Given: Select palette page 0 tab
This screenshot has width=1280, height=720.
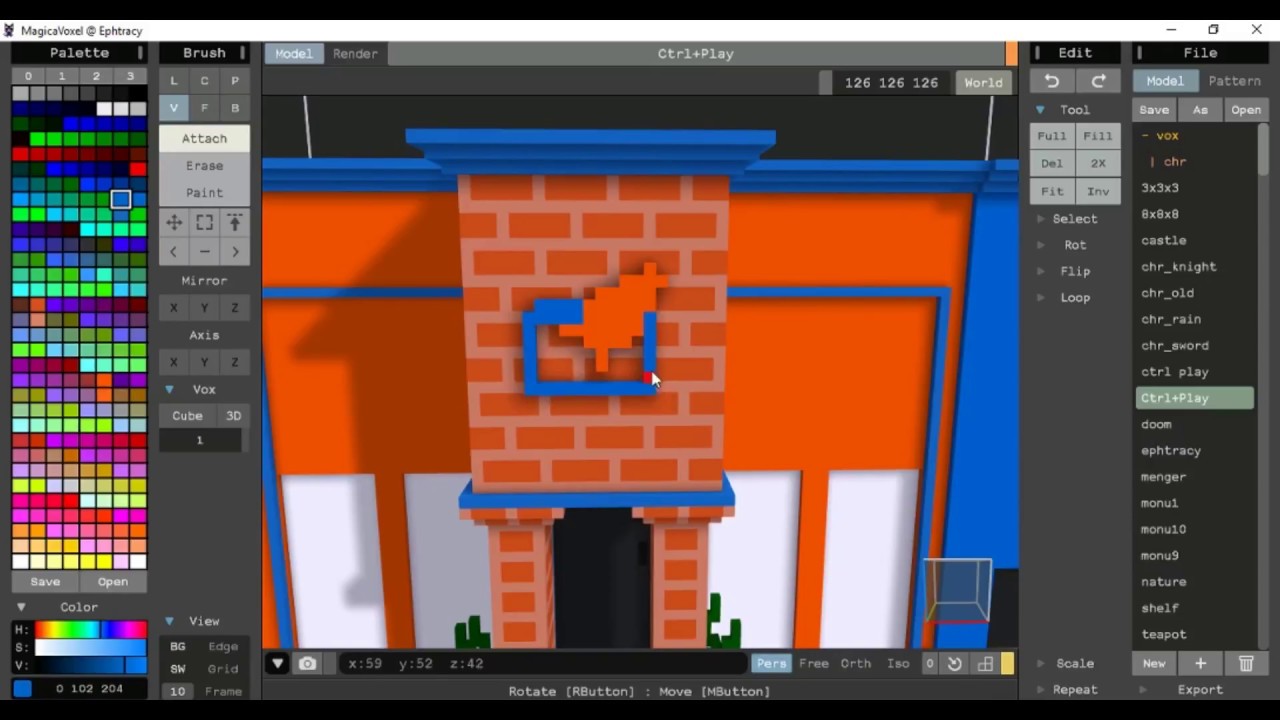Looking at the screenshot, I should click(x=28, y=76).
